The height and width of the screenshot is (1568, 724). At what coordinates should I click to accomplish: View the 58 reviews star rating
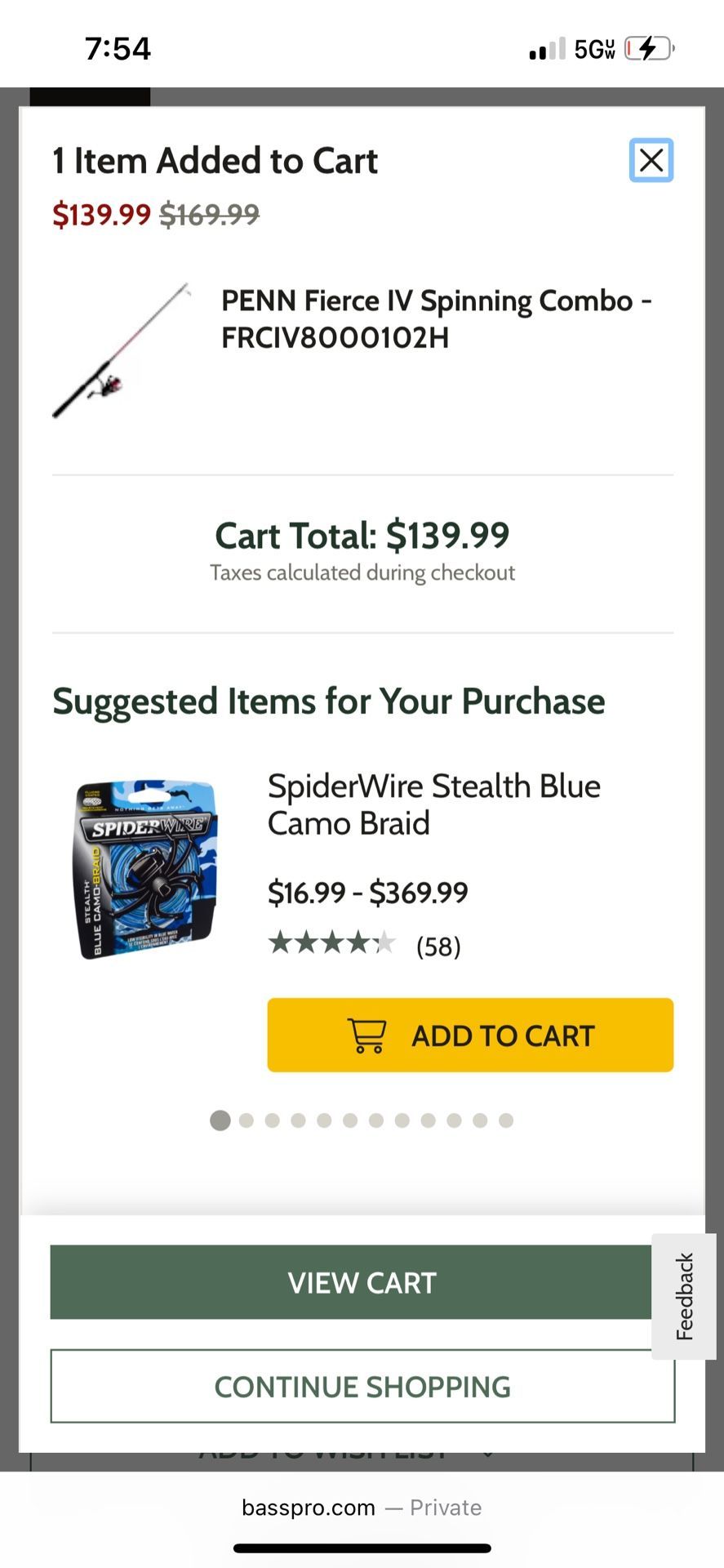click(x=332, y=944)
